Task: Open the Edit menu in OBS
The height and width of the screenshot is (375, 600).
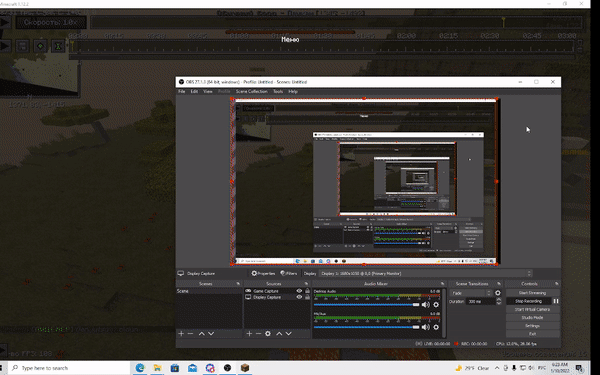Action: [x=194, y=91]
